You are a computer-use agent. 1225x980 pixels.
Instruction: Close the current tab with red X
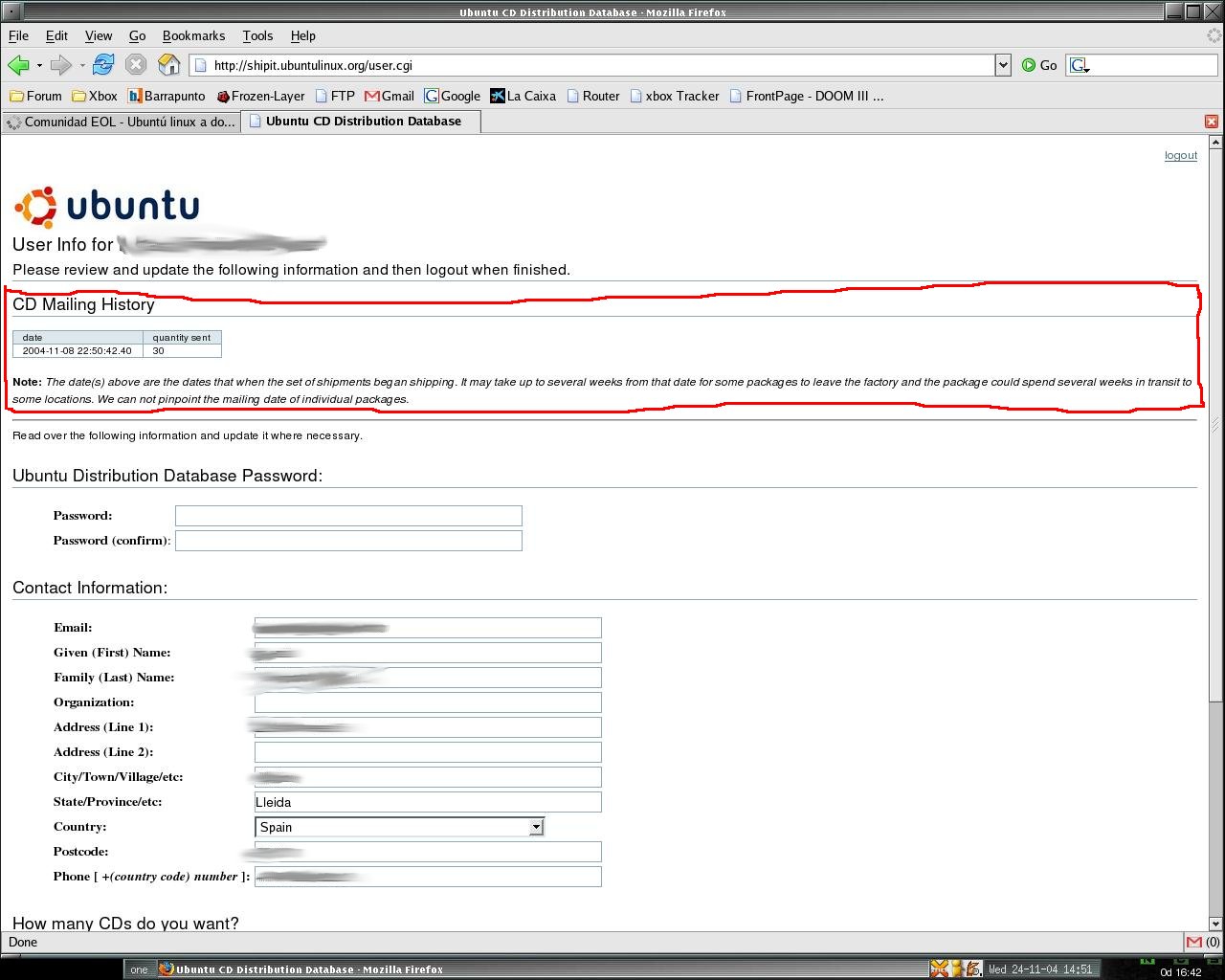[x=1212, y=122]
